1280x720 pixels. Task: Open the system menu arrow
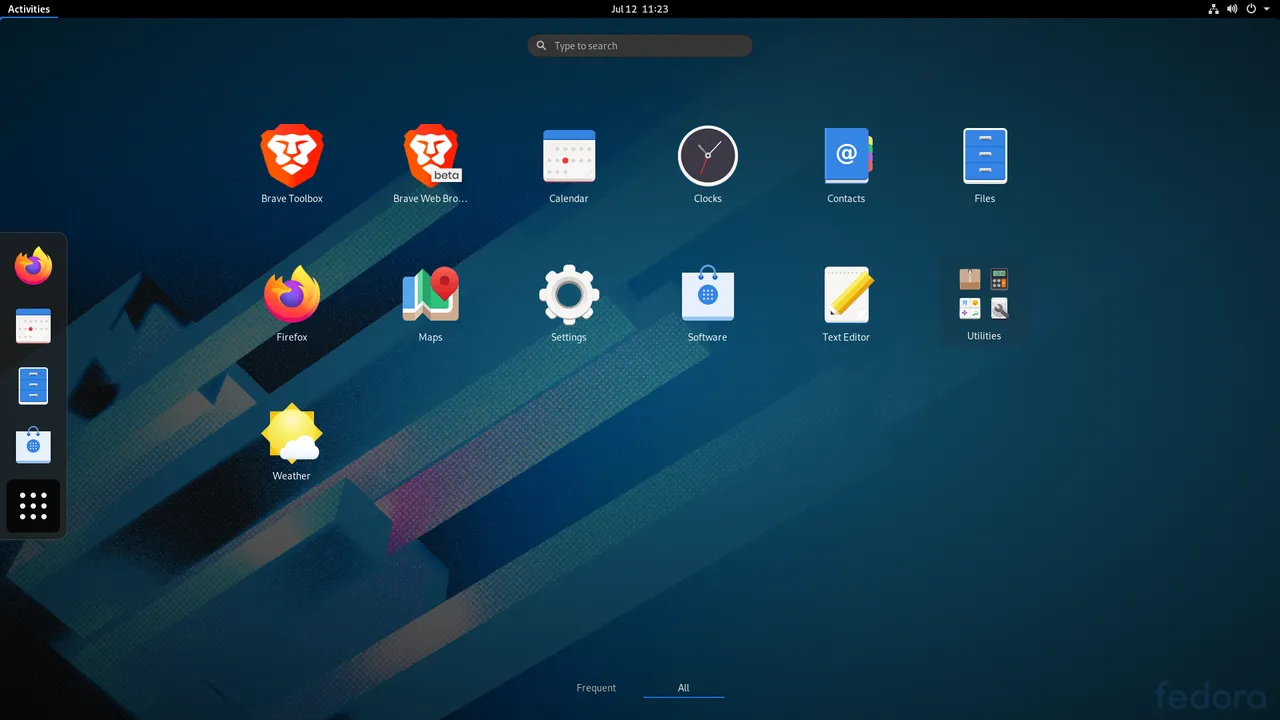click(x=1266, y=9)
